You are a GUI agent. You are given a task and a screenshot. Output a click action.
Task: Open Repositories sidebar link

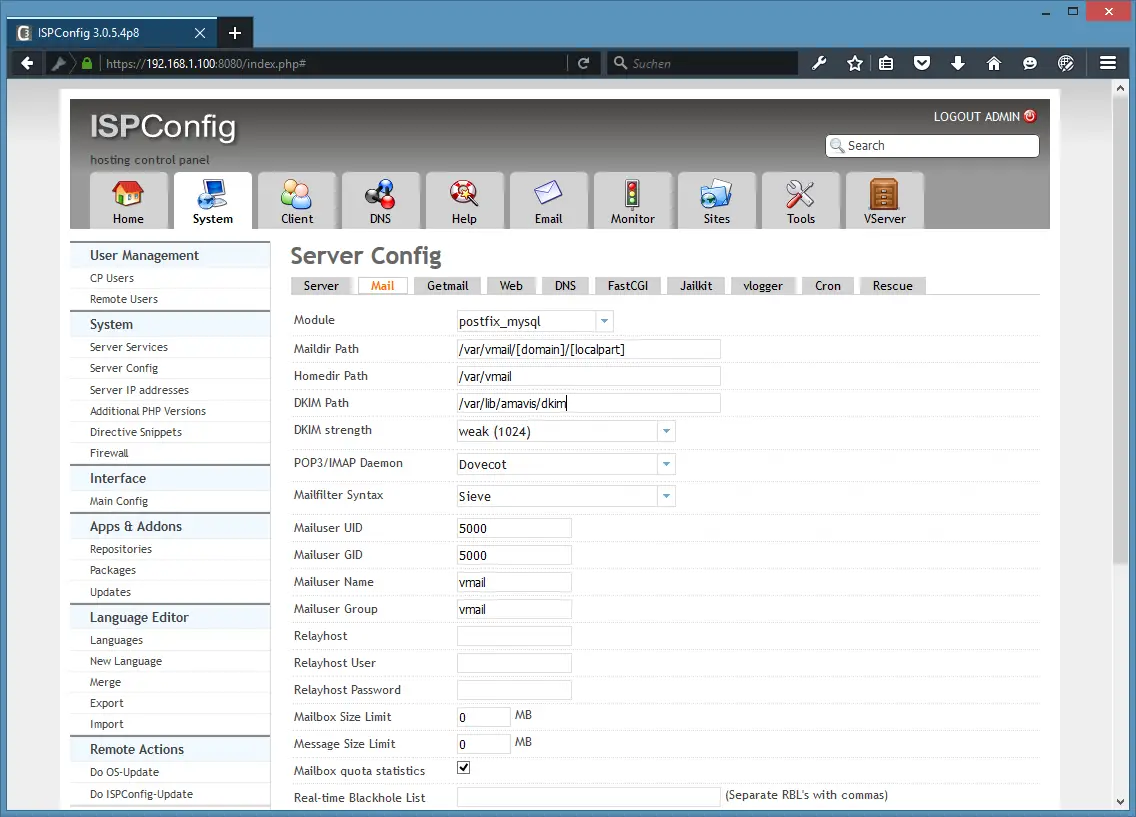click(121, 549)
